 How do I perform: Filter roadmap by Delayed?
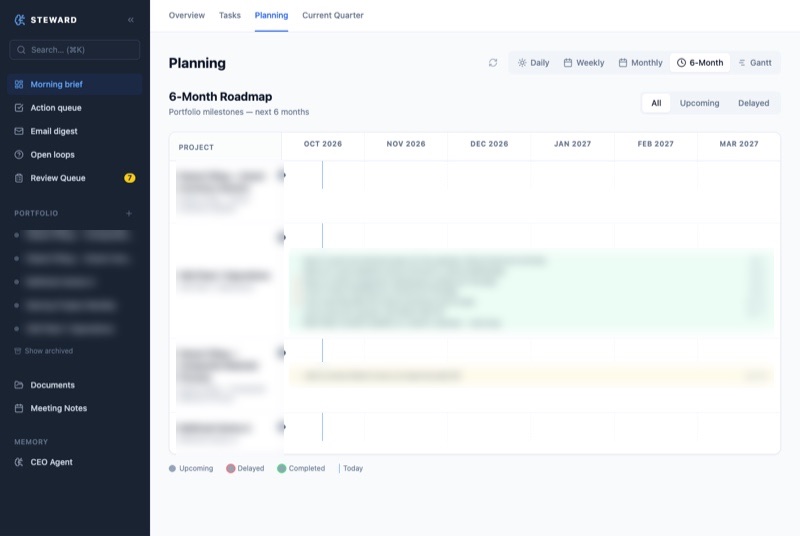click(x=754, y=103)
